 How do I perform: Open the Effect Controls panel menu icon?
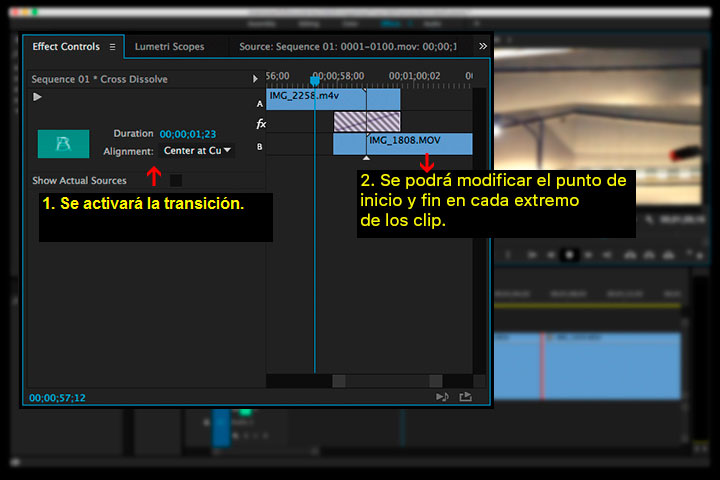pyautogui.click(x=112, y=47)
